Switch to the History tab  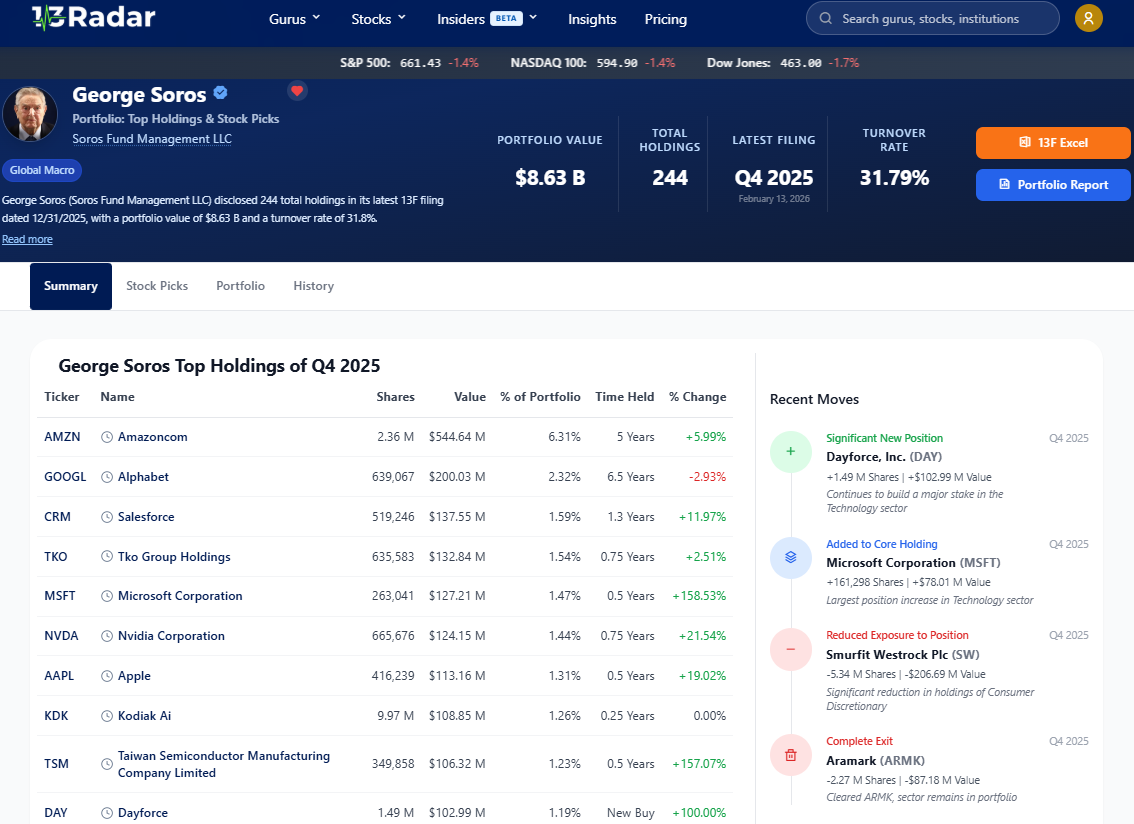313,286
